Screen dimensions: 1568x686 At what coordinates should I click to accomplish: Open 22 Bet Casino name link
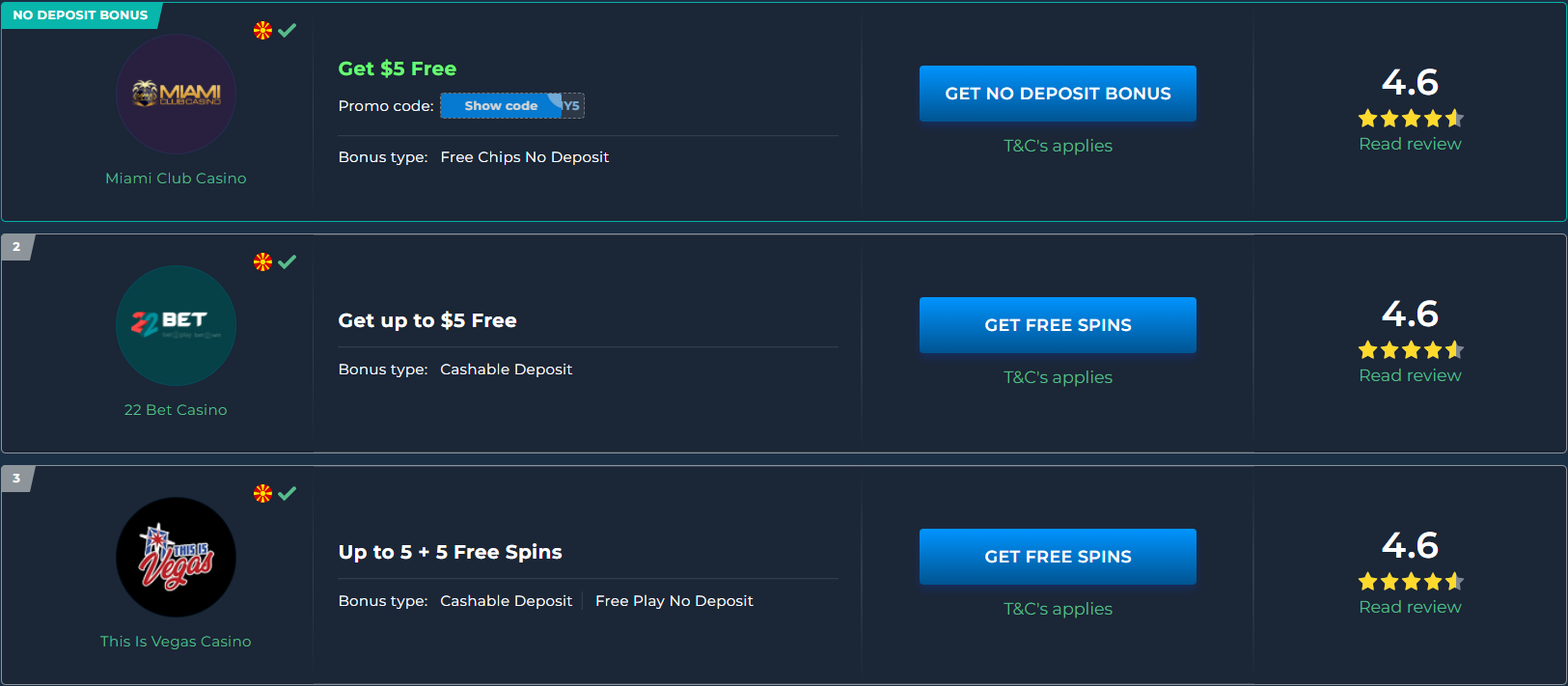(x=176, y=410)
